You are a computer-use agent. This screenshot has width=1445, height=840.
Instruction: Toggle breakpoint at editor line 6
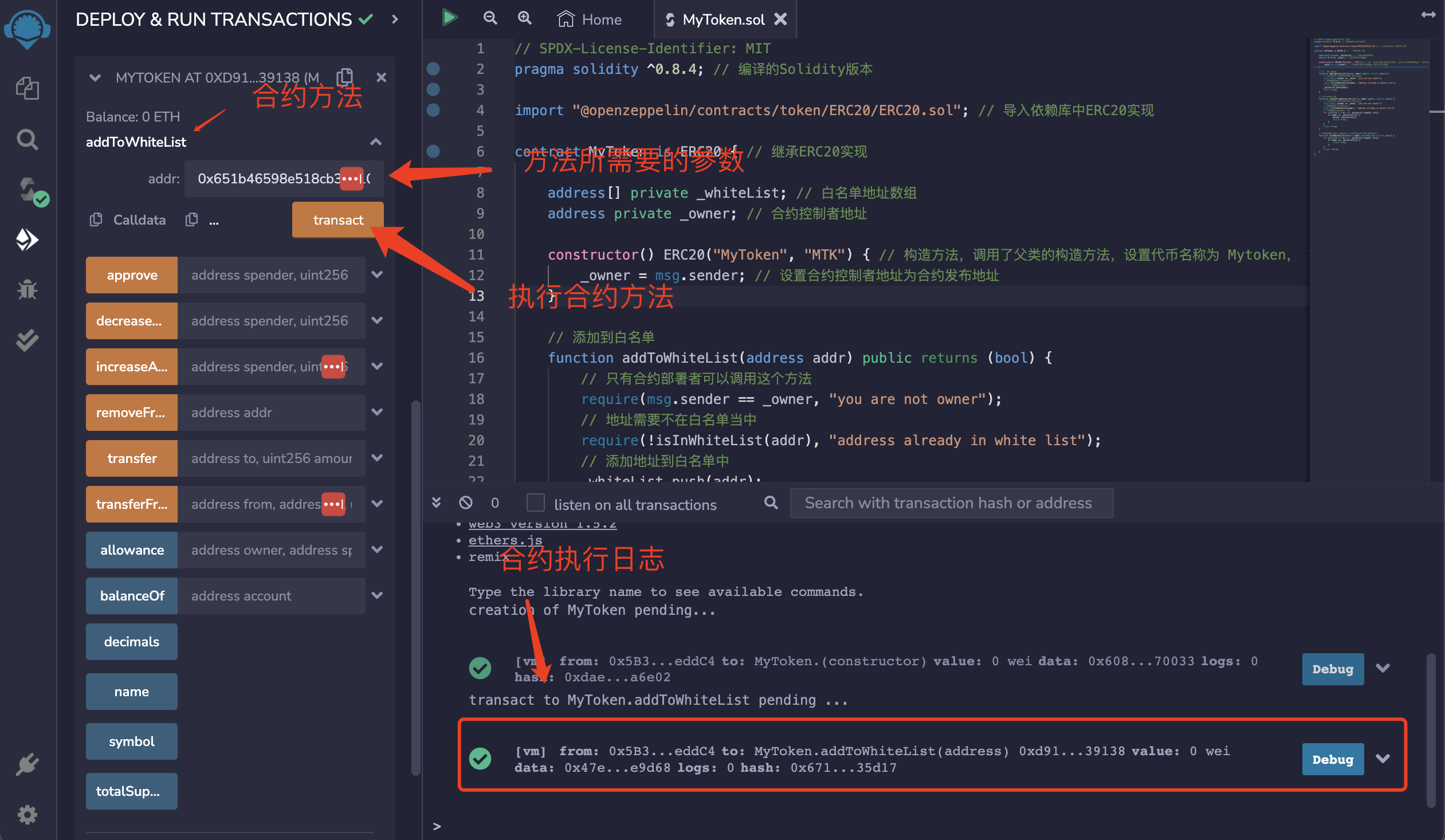tap(434, 151)
